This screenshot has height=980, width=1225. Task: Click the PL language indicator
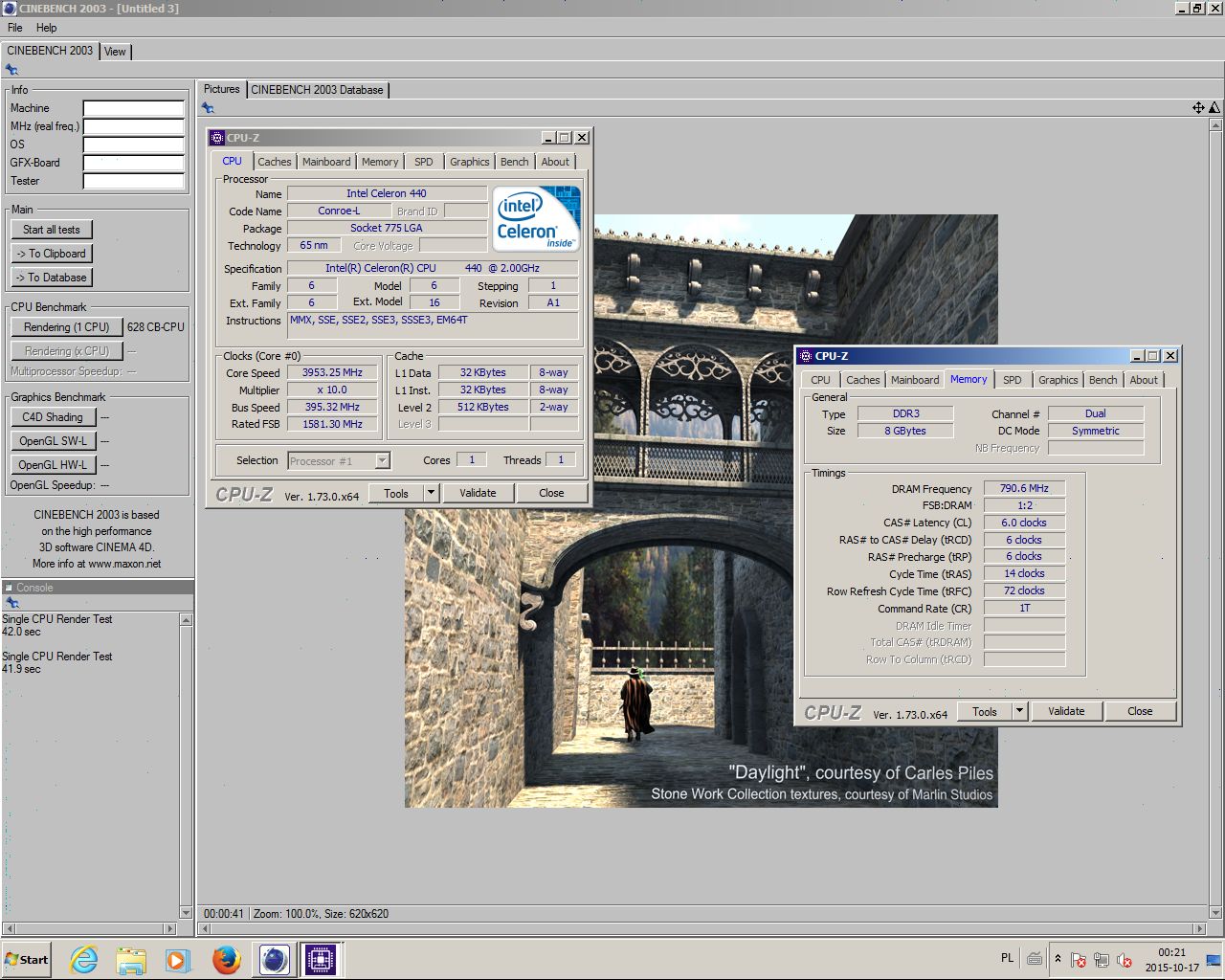[1007, 958]
